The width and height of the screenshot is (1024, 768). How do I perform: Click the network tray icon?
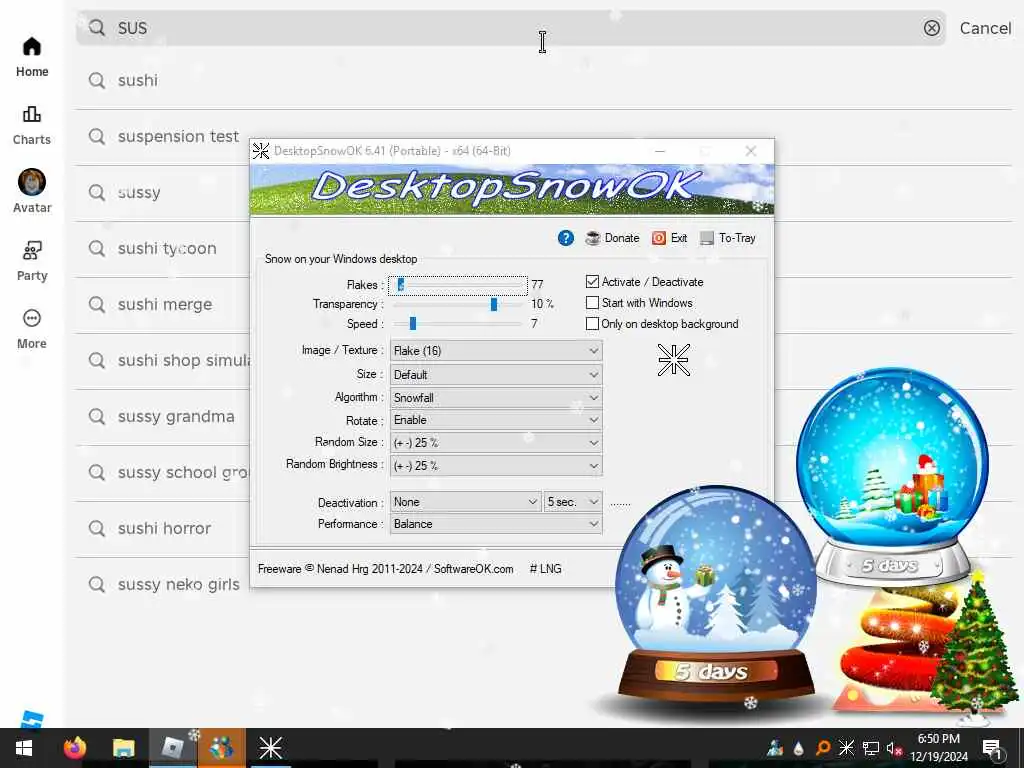tap(871, 748)
